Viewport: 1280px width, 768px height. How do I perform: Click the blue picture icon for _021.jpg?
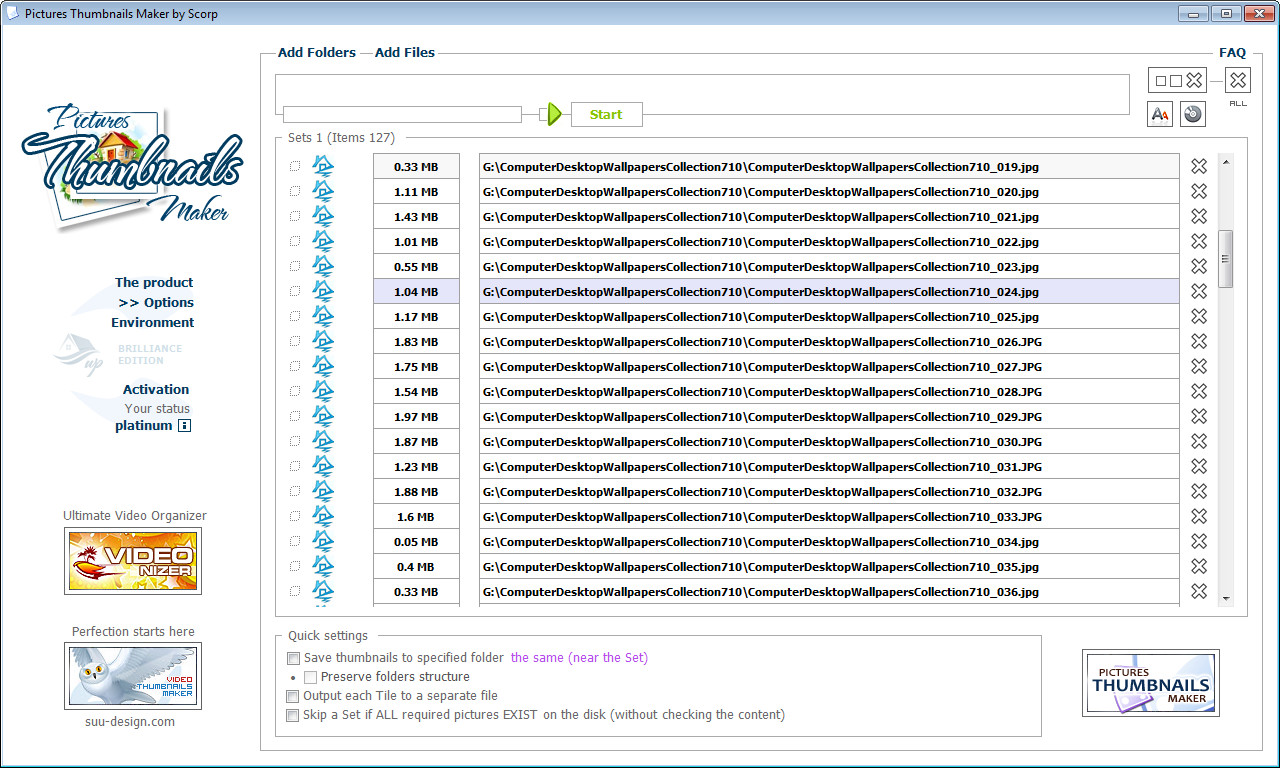(323, 216)
